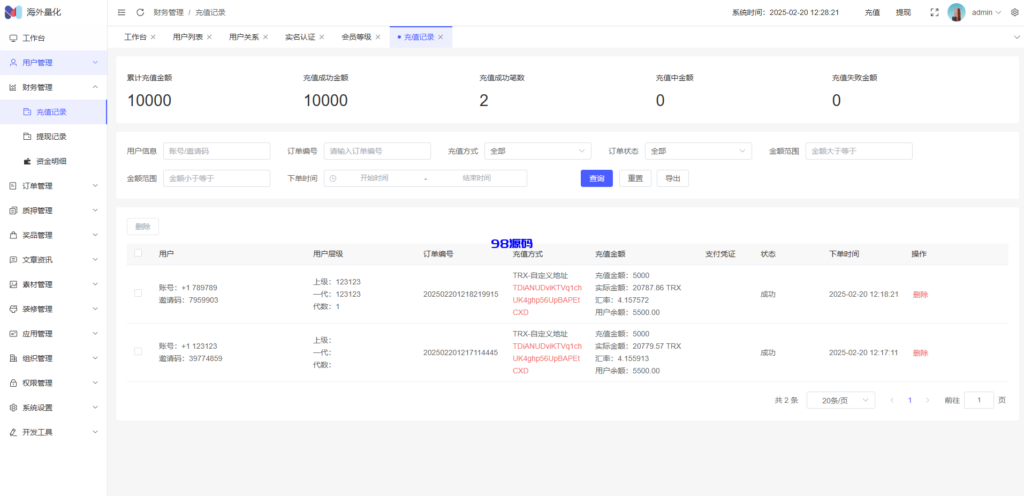Click the 财务管理 sidebar chart icon
This screenshot has width=1024, height=496.
(x=13, y=87)
